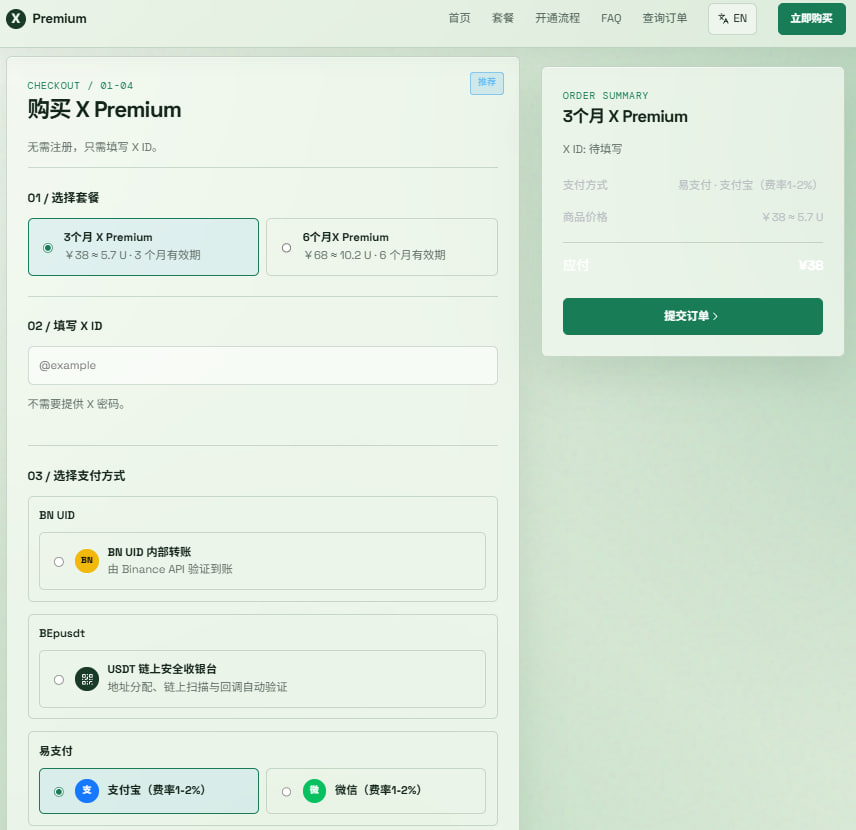Select 支付宝 payment radio button
This screenshot has height=830, width=856.
[x=59, y=792]
